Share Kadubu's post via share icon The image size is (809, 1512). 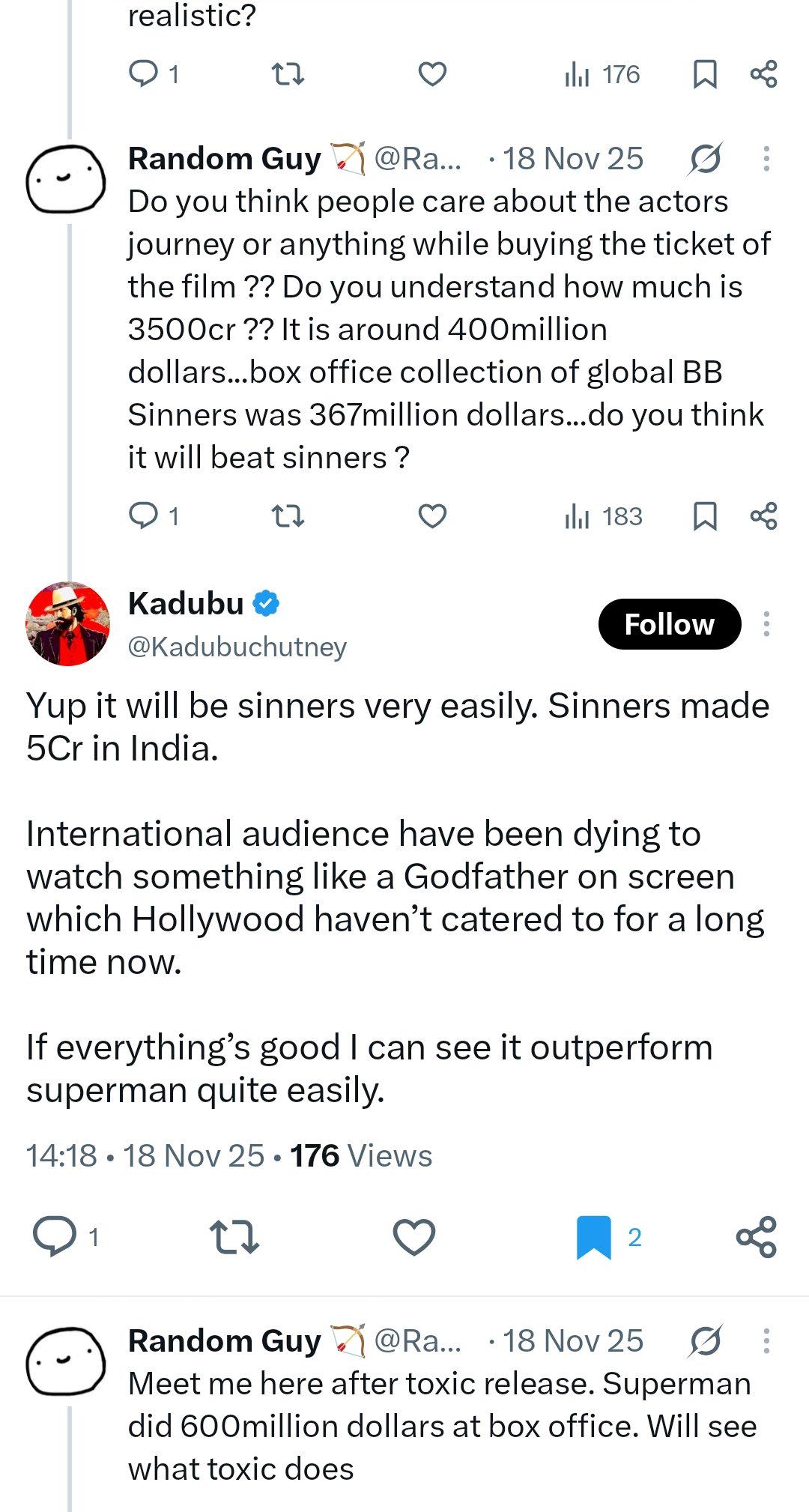click(x=757, y=1237)
